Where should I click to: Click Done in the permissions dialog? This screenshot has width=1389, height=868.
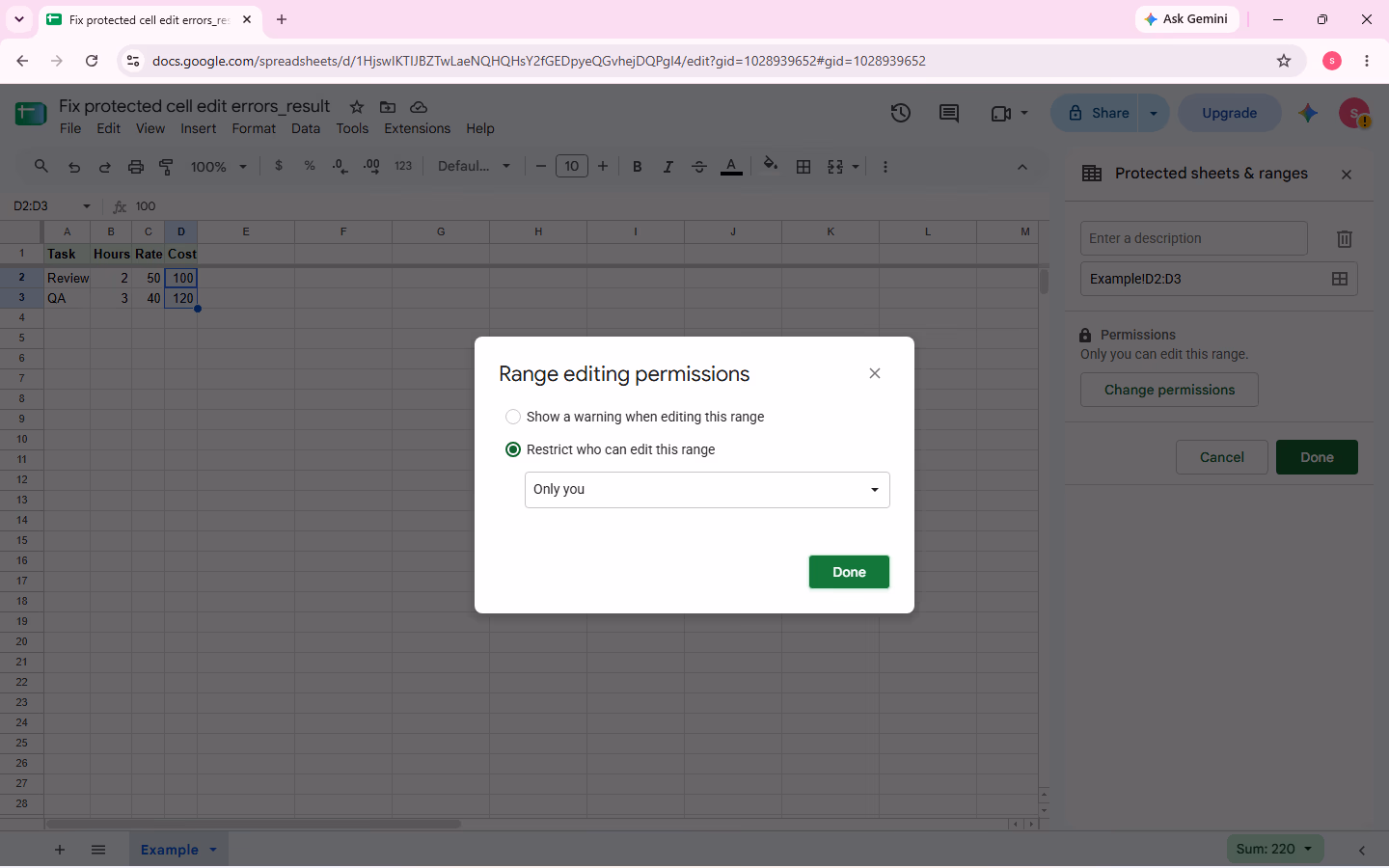pyautogui.click(x=849, y=572)
